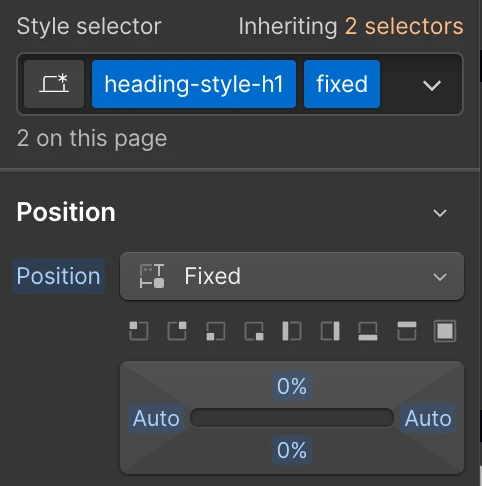Select right-side full-height position preset
Screen dimensions: 482x486
tap(330, 331)
